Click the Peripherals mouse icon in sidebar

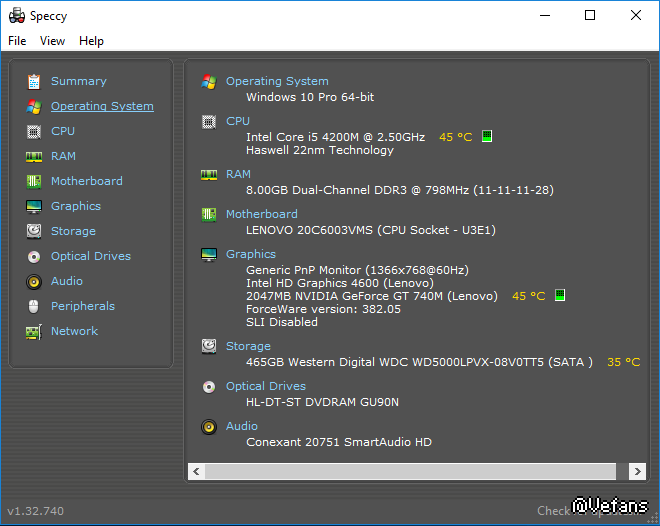[x=34, y=306]
